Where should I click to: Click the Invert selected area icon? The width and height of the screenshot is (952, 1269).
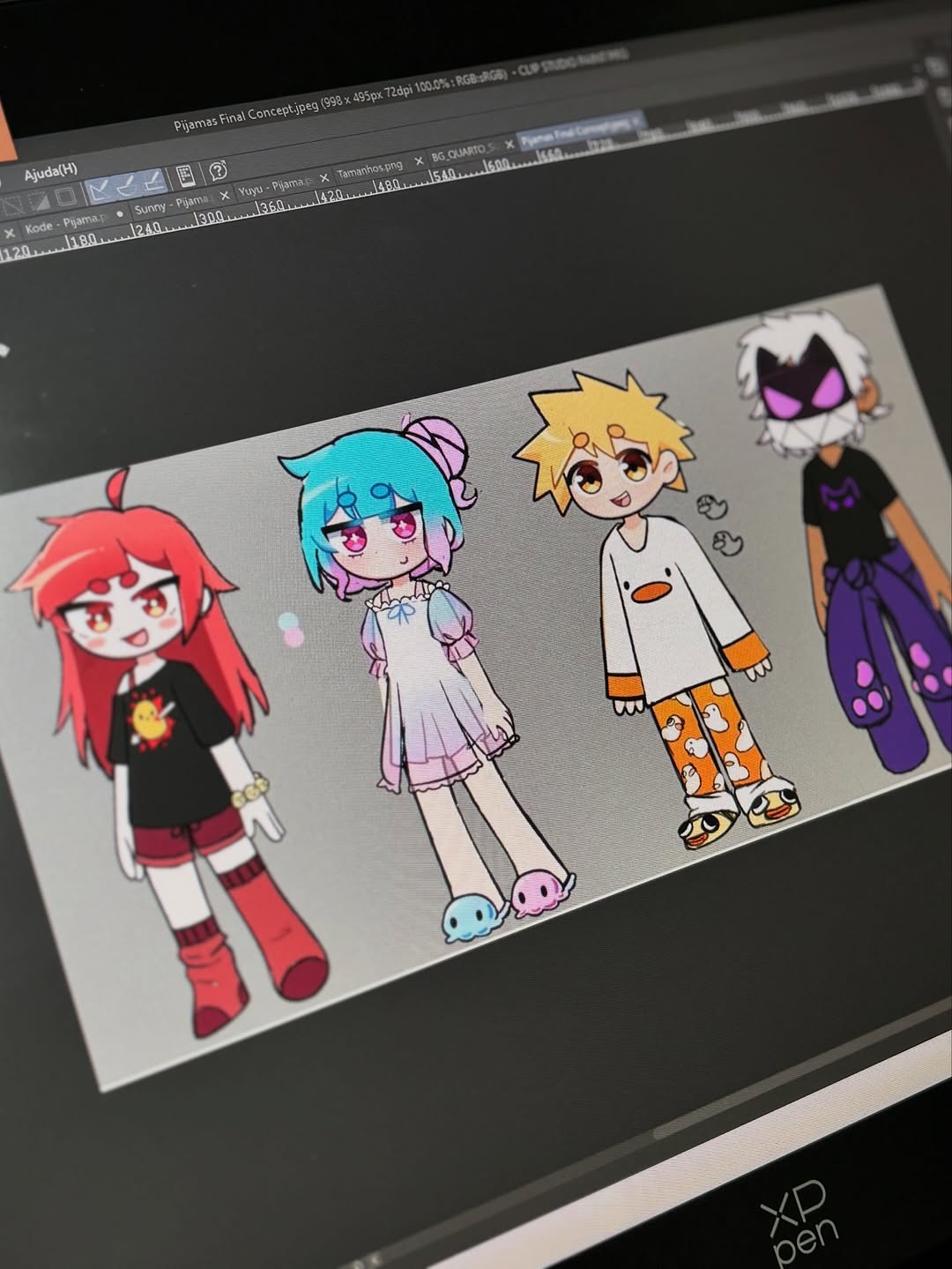(39, 201)
